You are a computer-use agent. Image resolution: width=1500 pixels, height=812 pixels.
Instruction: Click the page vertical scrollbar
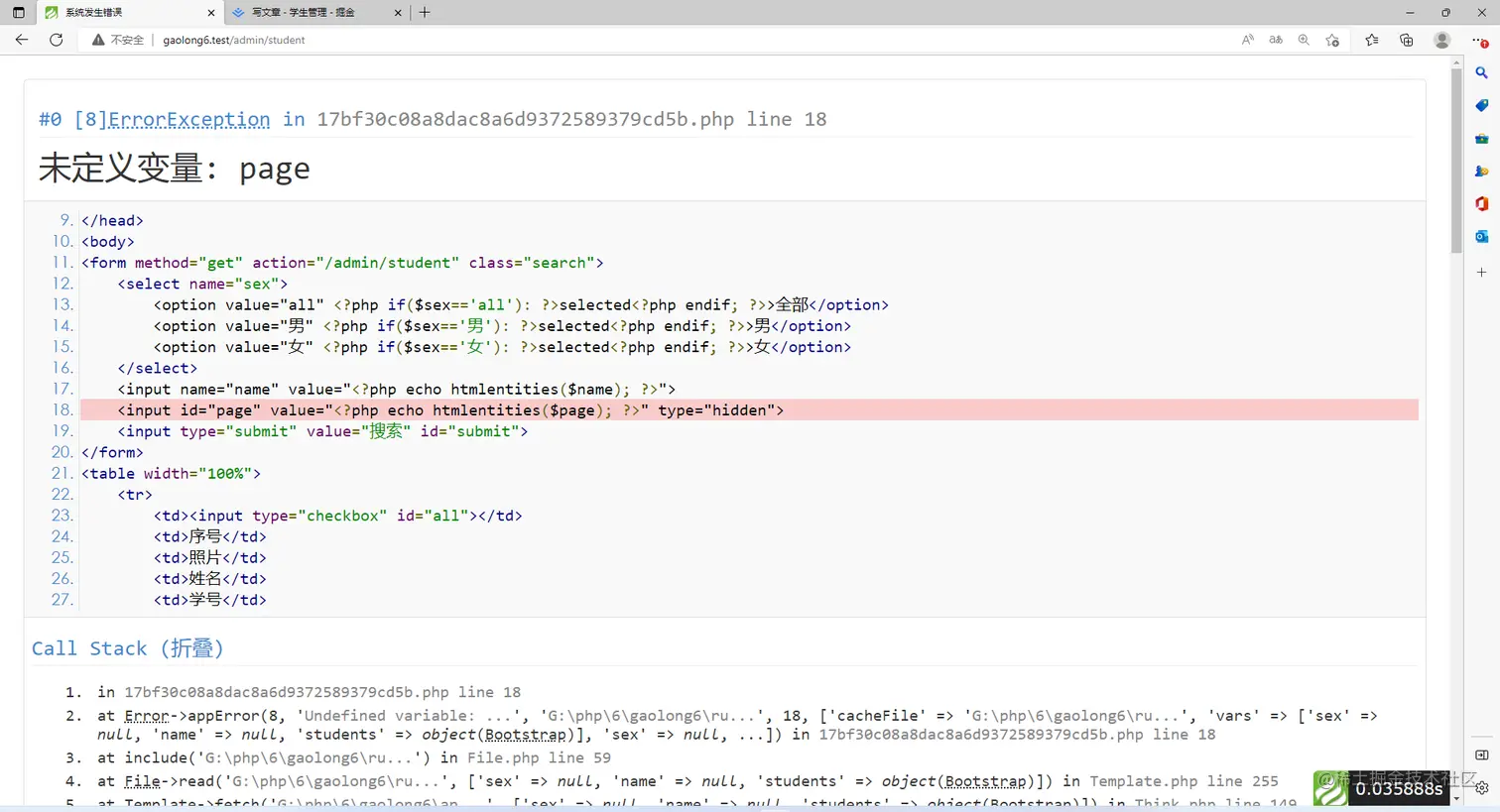tap(1456, 161)
